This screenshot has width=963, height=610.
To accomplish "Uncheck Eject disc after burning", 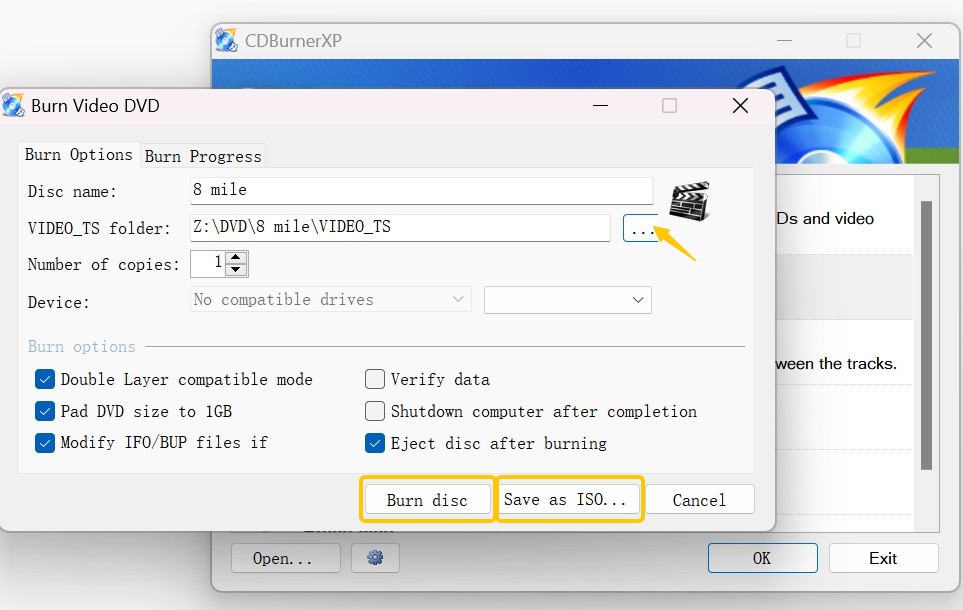I will tap(375, 443).
